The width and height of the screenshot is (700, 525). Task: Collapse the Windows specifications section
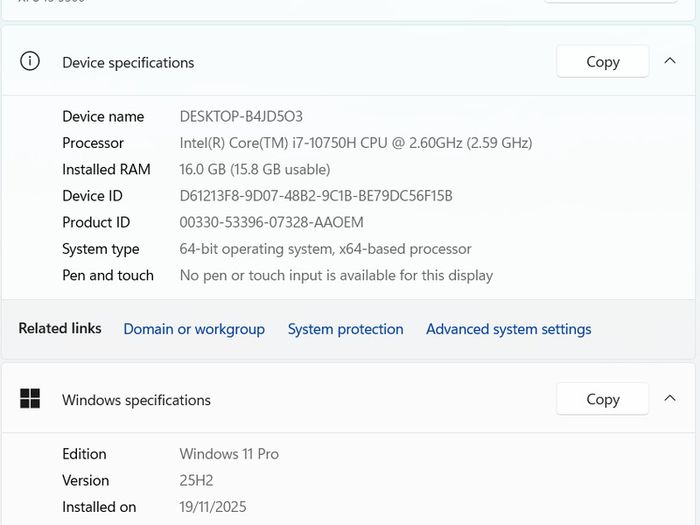coord(670,398)
